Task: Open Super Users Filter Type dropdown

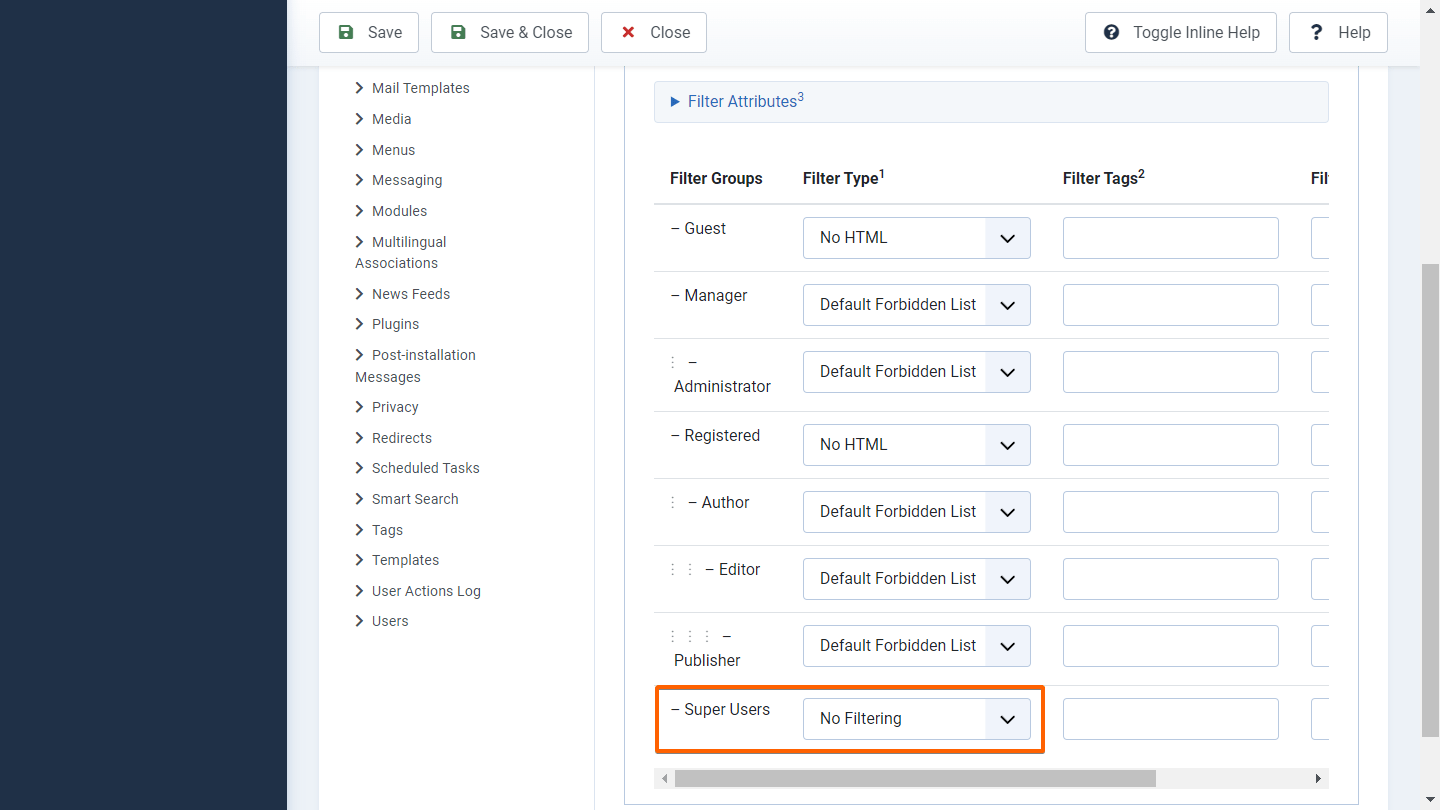Action: pyautogui.click(x=916, y=719)
